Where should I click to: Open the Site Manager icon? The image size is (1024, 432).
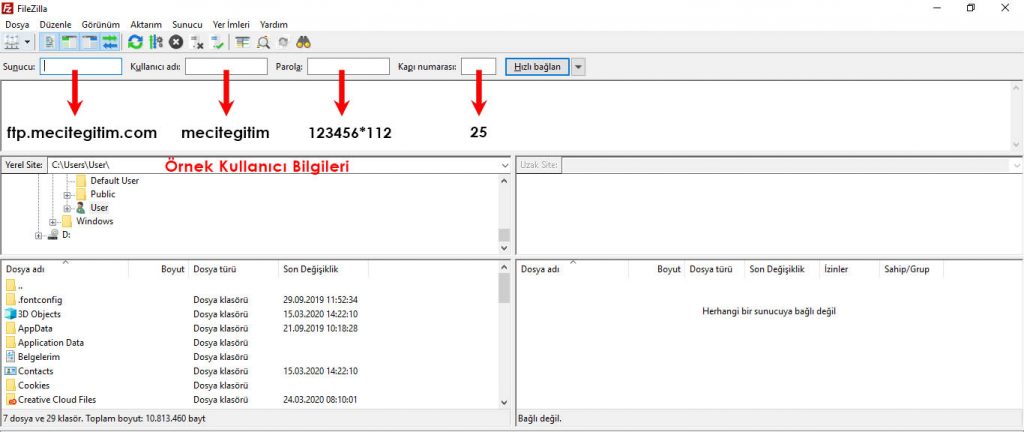click(12, 42)
